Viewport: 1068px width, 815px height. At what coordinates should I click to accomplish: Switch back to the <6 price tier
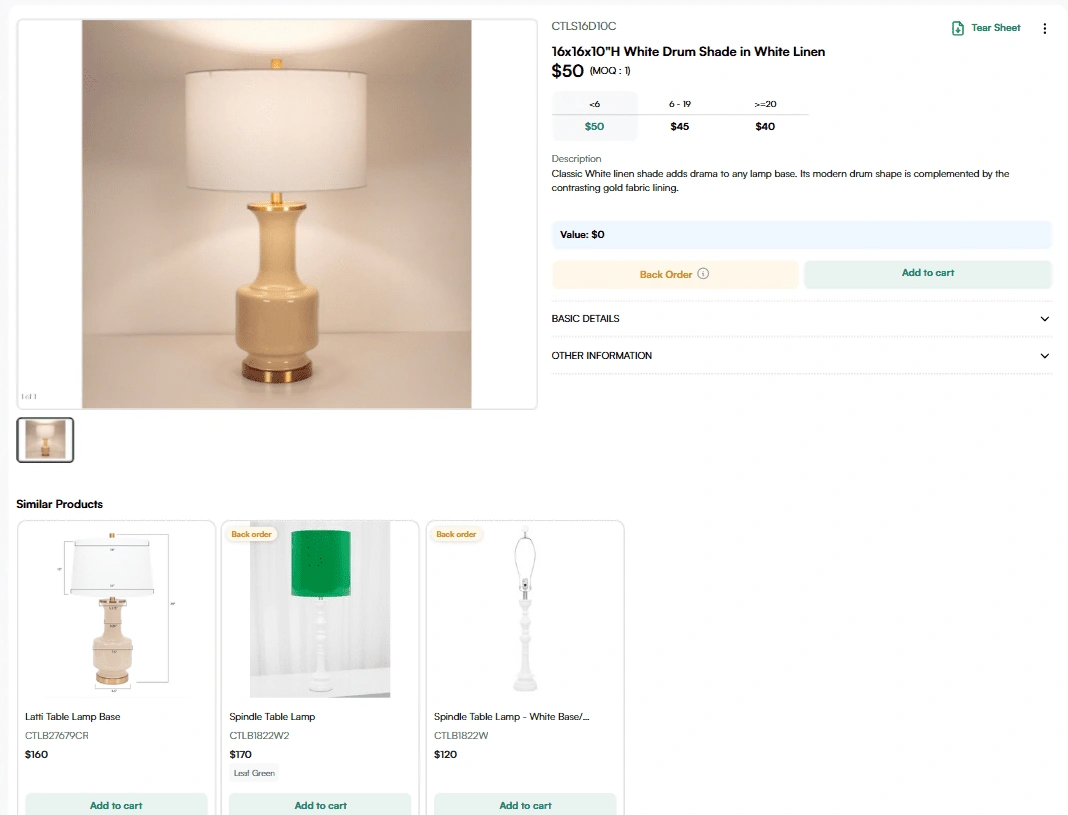point(594,115)
